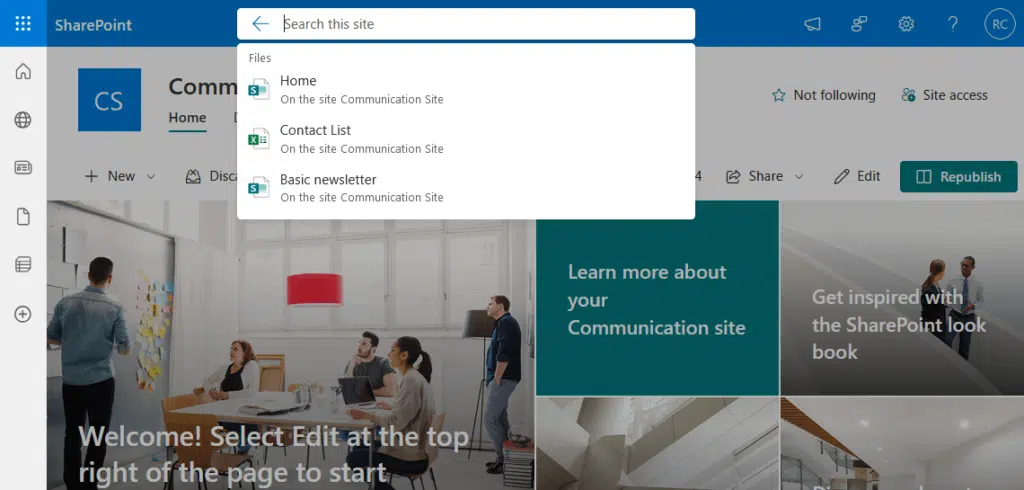Viewport: 1024px width, 490px height.
Task: Open My sites globe icon
Action: tap(23, 120)
